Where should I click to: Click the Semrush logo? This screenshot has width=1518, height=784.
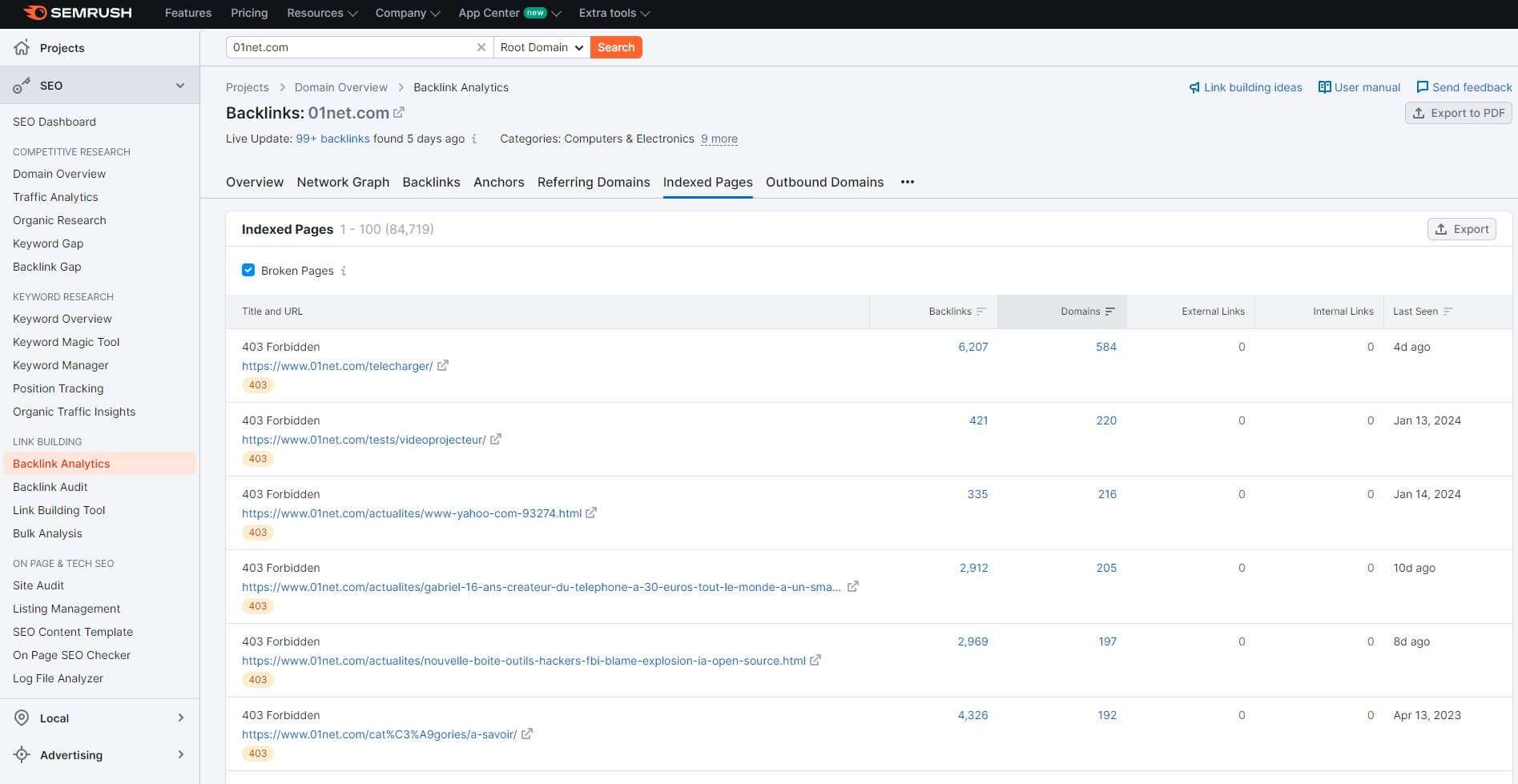78,13
